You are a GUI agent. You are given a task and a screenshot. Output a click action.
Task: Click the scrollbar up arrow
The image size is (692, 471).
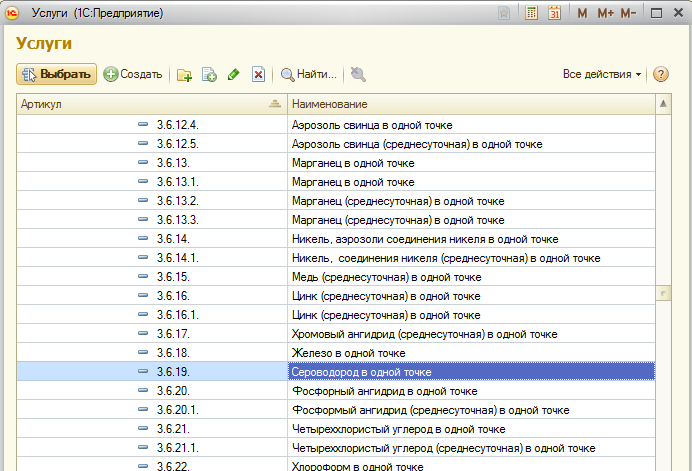pyautogui.click(x=662, y=104)
